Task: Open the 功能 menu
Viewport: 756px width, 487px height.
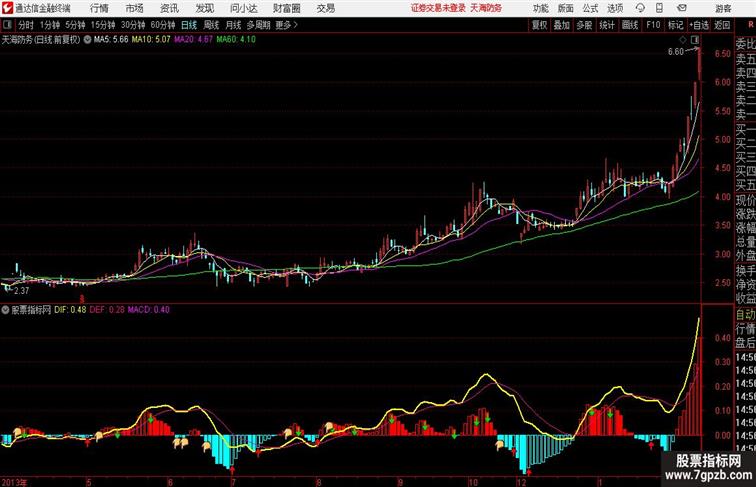Action: tap(541, 8)
